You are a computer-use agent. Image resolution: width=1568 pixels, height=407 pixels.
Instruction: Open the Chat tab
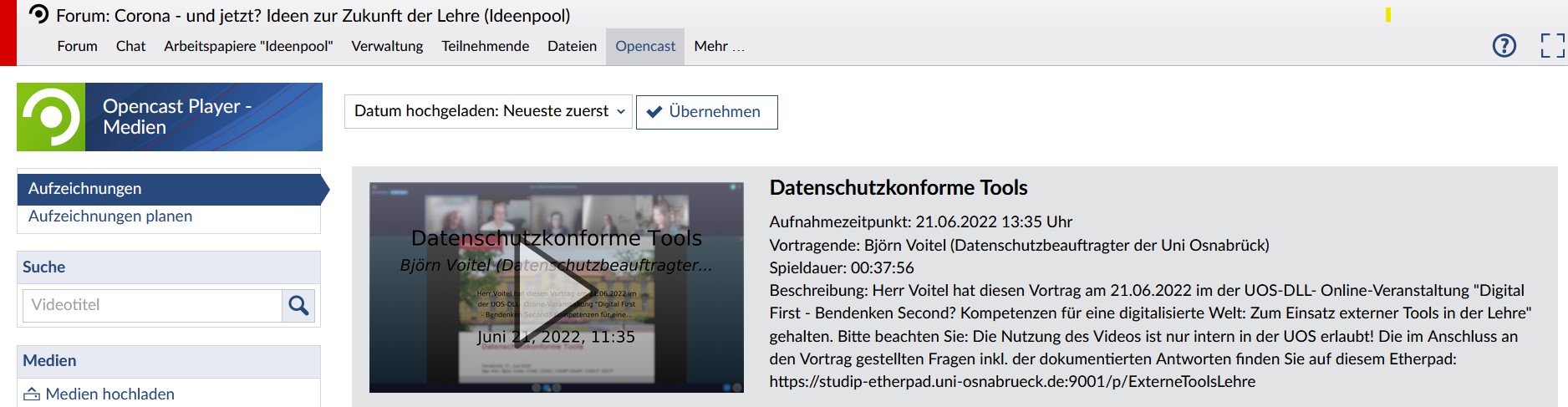point(130,47)
